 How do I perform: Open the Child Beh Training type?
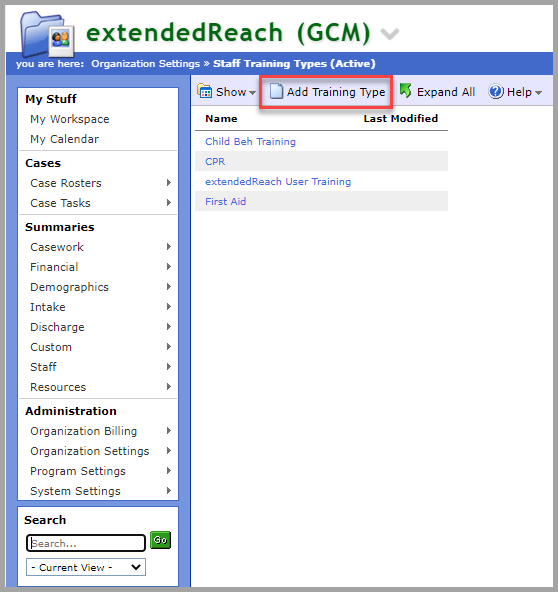tap(250, 142)
